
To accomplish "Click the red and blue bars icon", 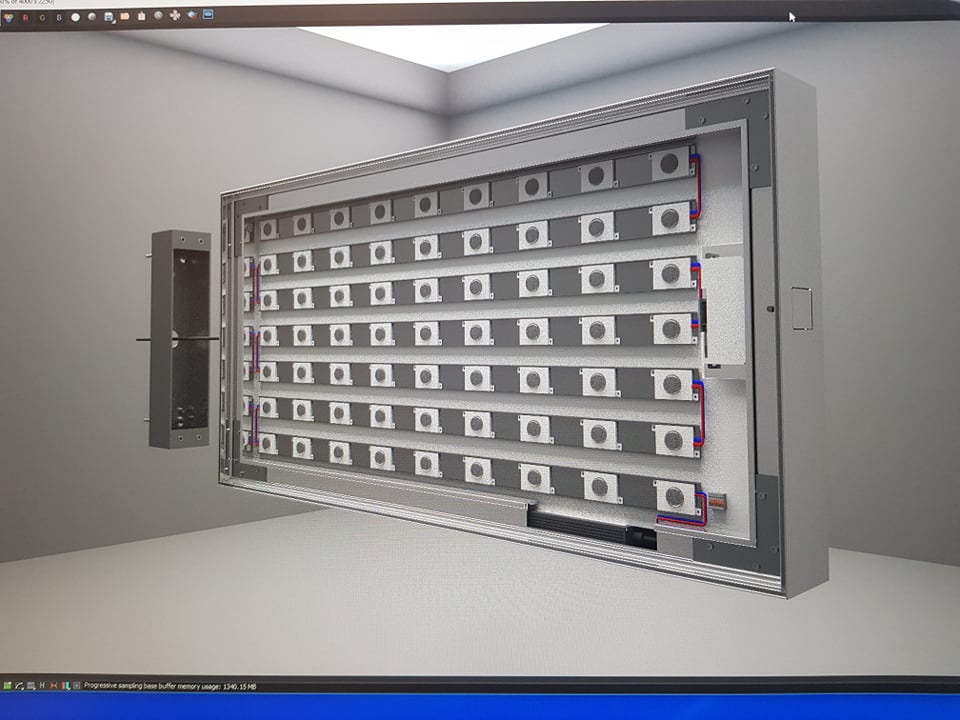I will 66,686.
